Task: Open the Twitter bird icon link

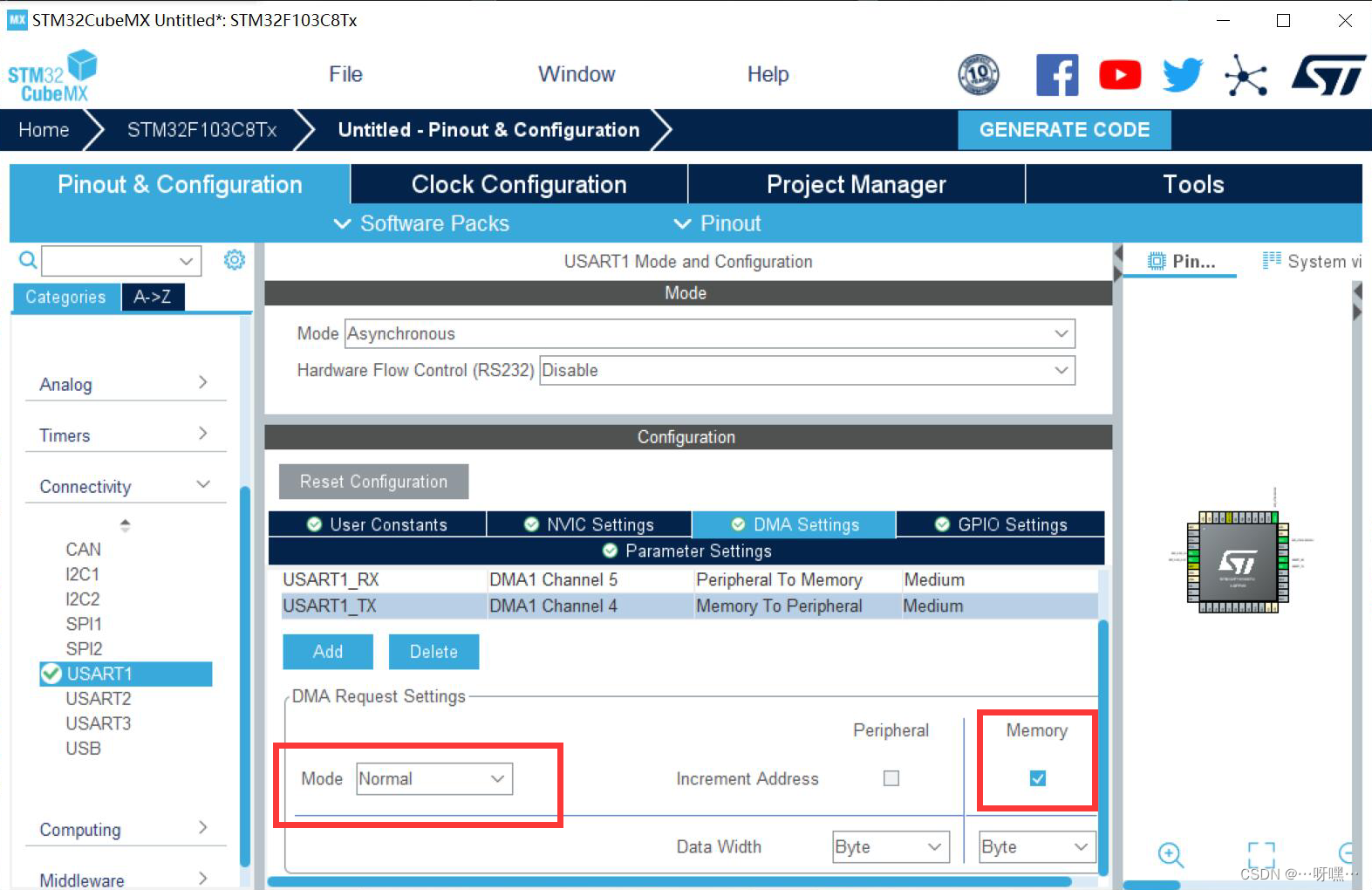Action: pyautogui.click(x=1183, y=75)
